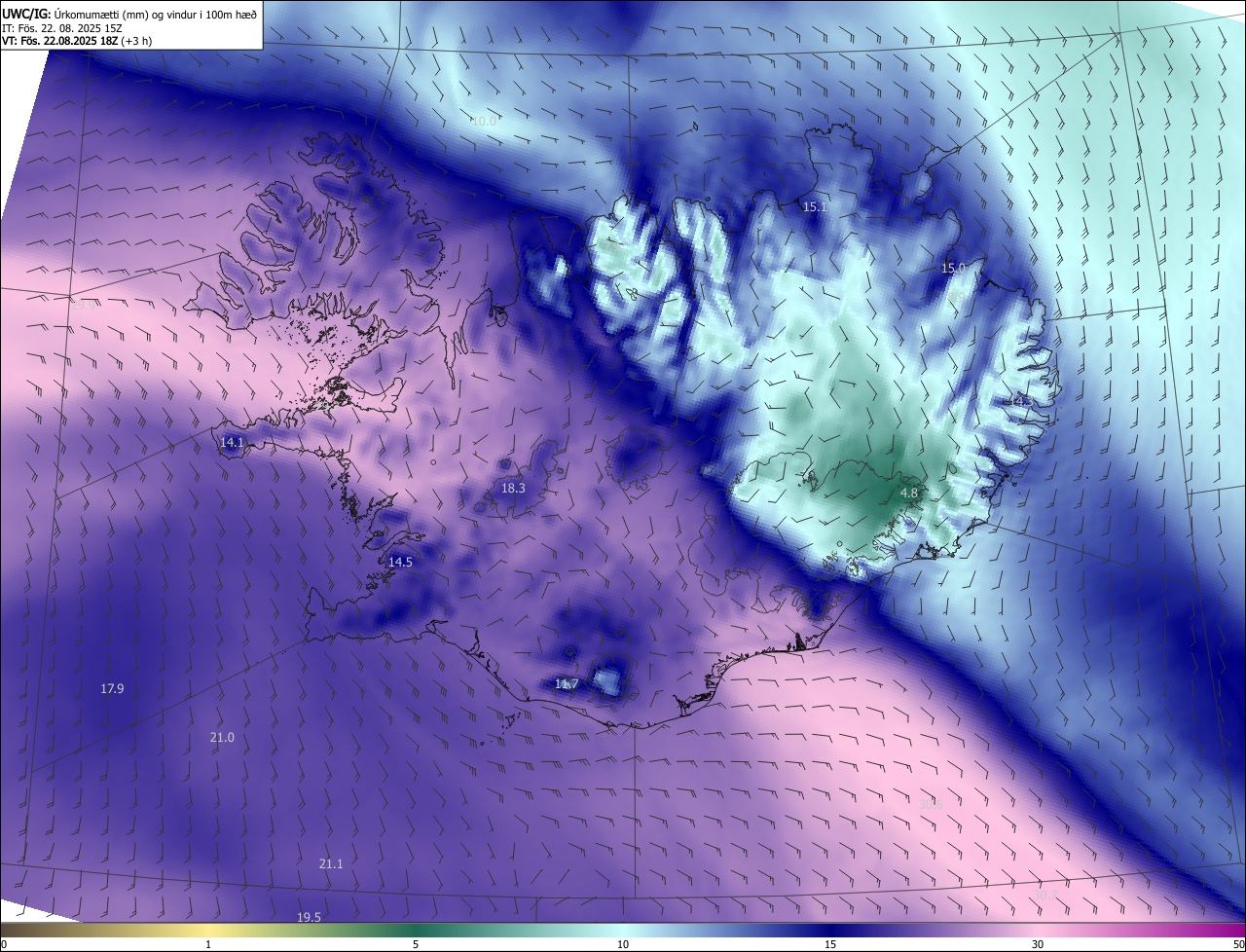Click the 15.0 value label on the map
Screen dimensions: 1246x952
click(x=954, y=268)
